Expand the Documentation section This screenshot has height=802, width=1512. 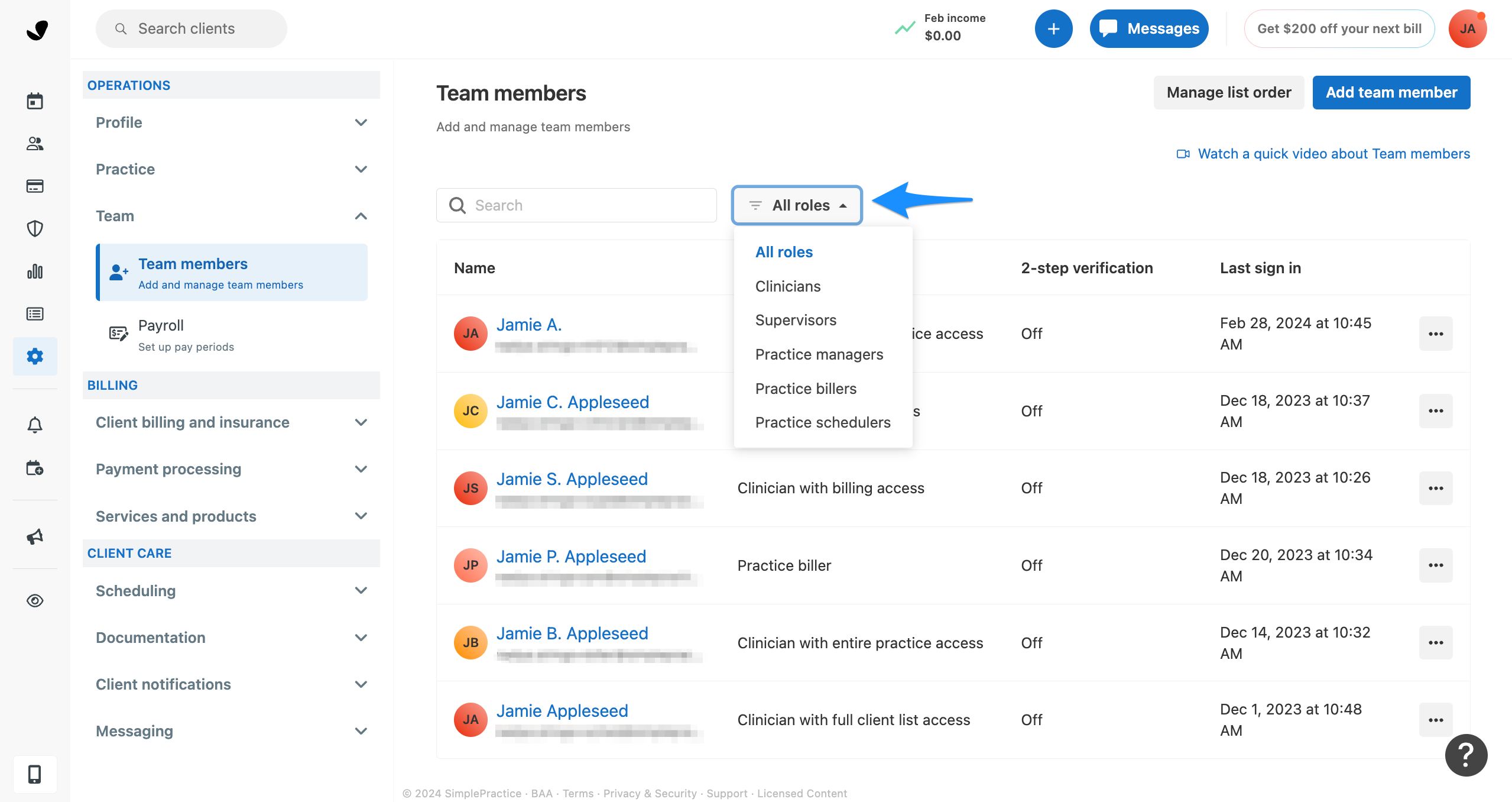point(231,638)
